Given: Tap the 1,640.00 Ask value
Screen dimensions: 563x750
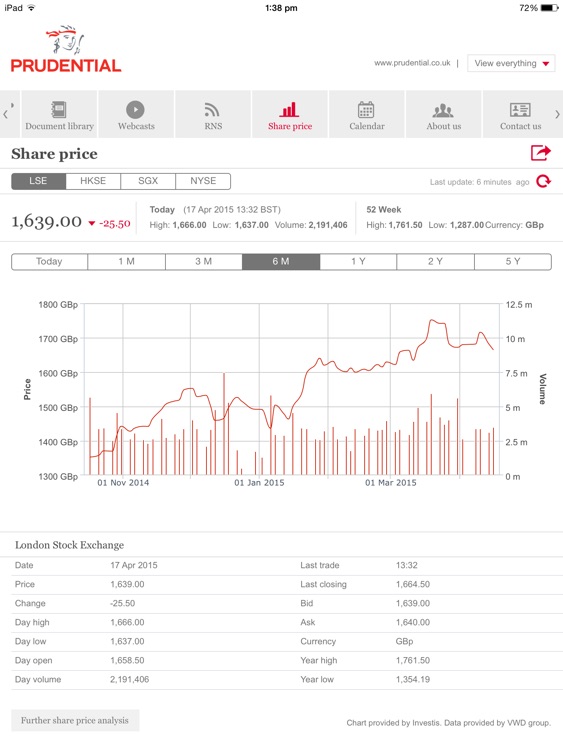Looking at the screenshot, I should [x=413, y=622].
